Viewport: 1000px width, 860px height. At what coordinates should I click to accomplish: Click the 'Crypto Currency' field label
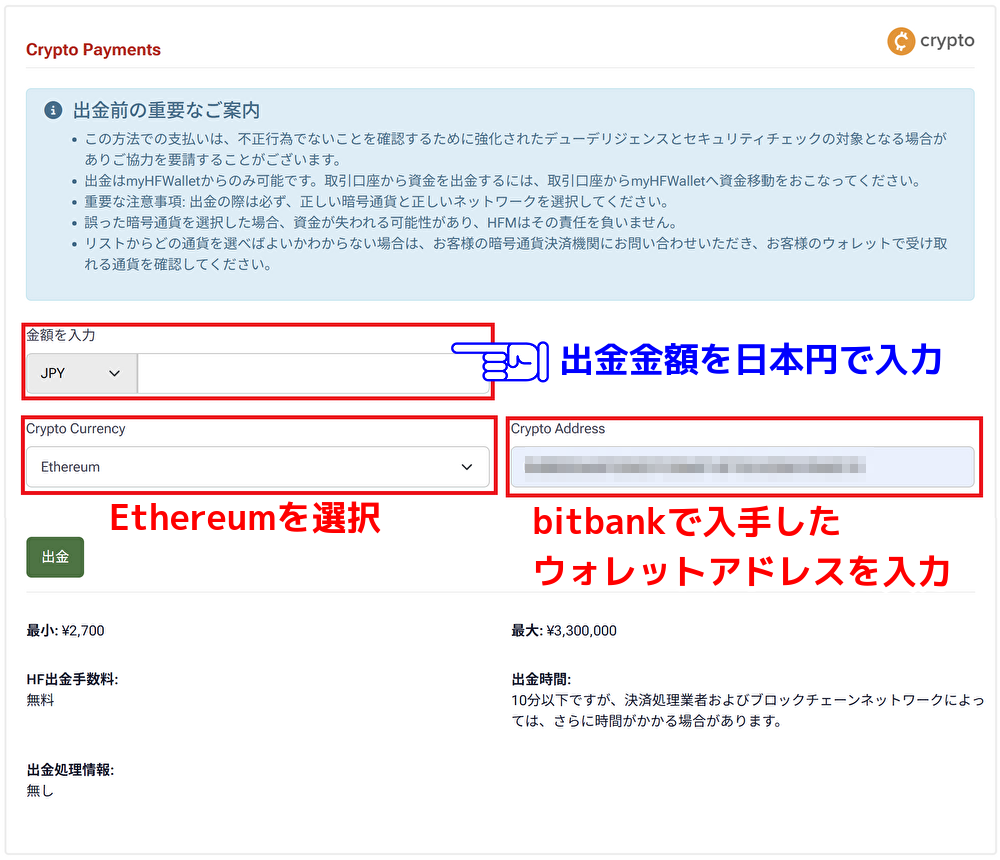(76, 429)
